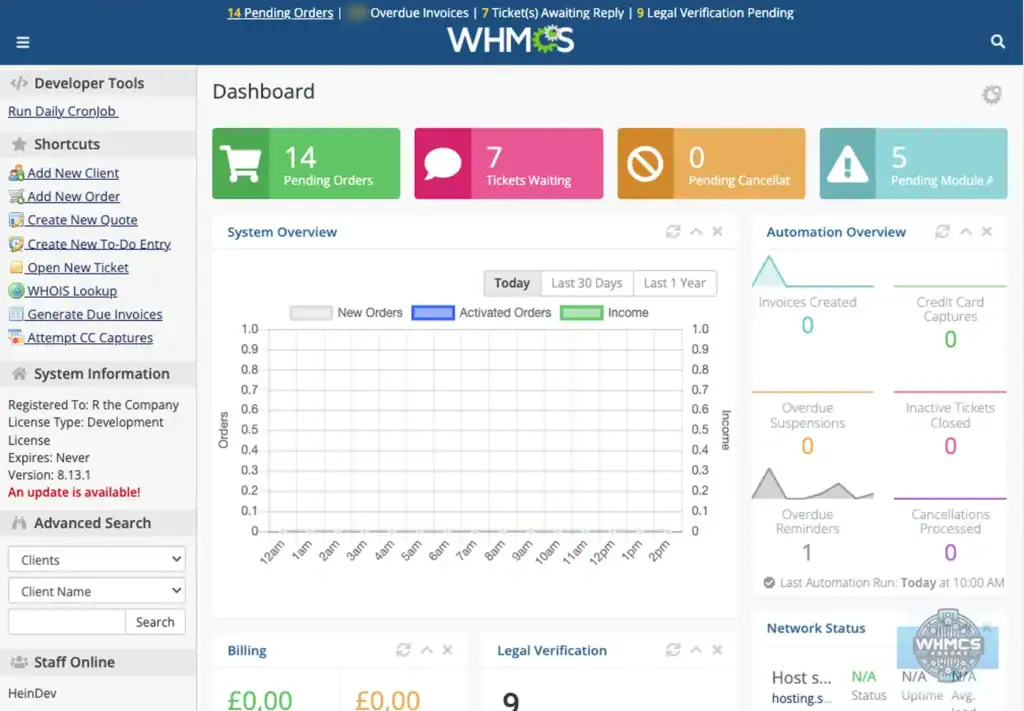1024x711 pixels.
Task: Click the Credit Card Captures count
Action: click(950, 340)
